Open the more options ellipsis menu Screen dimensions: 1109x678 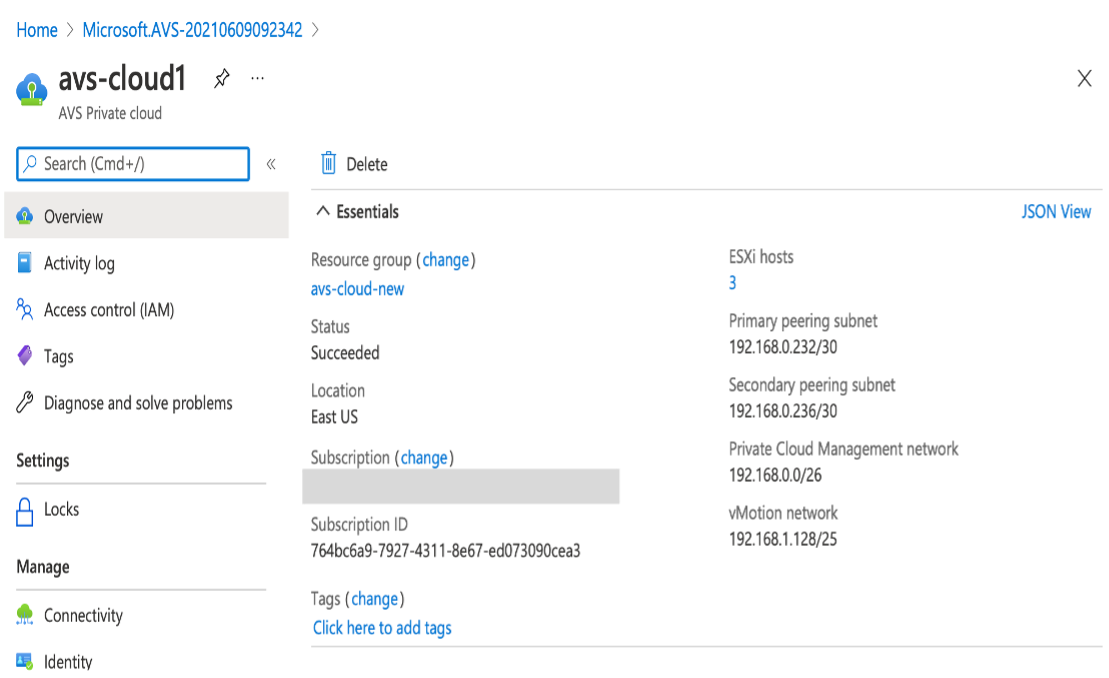tap(257, 78)
